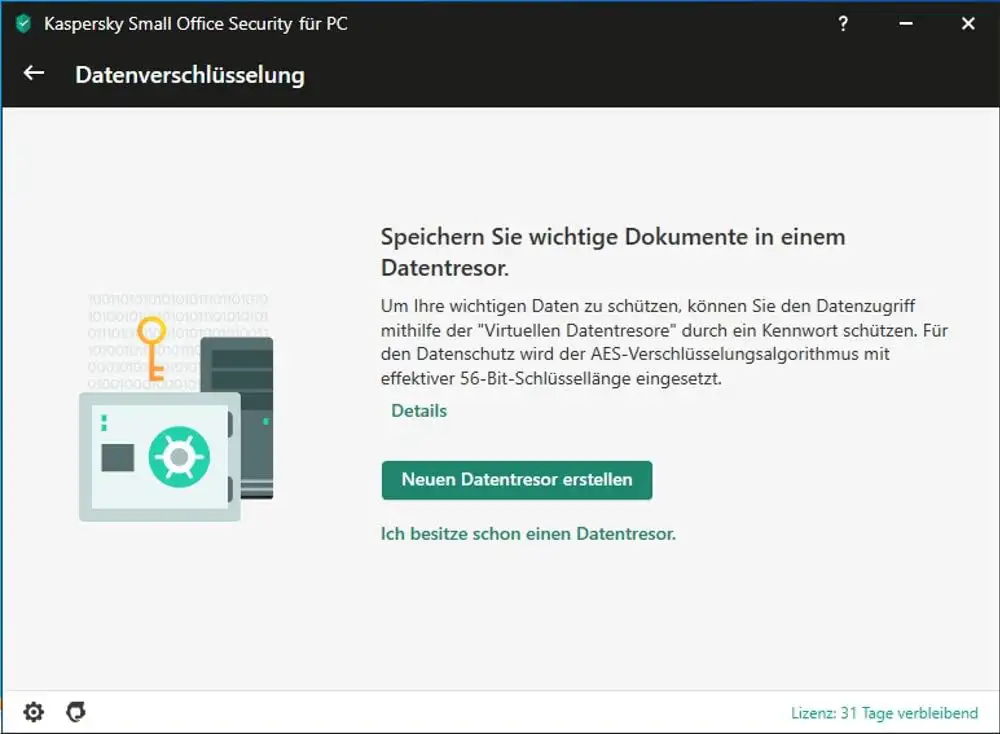Click the 'Speichern Sie wichtige Dokumente' heading
Image resolution: width=1000 pixels, height=734 pixels.
[x=612, y=252]
